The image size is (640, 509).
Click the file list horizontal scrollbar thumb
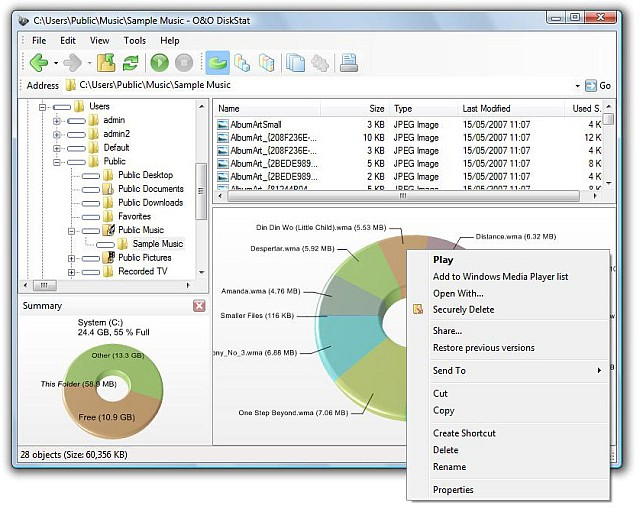[403, 196]
